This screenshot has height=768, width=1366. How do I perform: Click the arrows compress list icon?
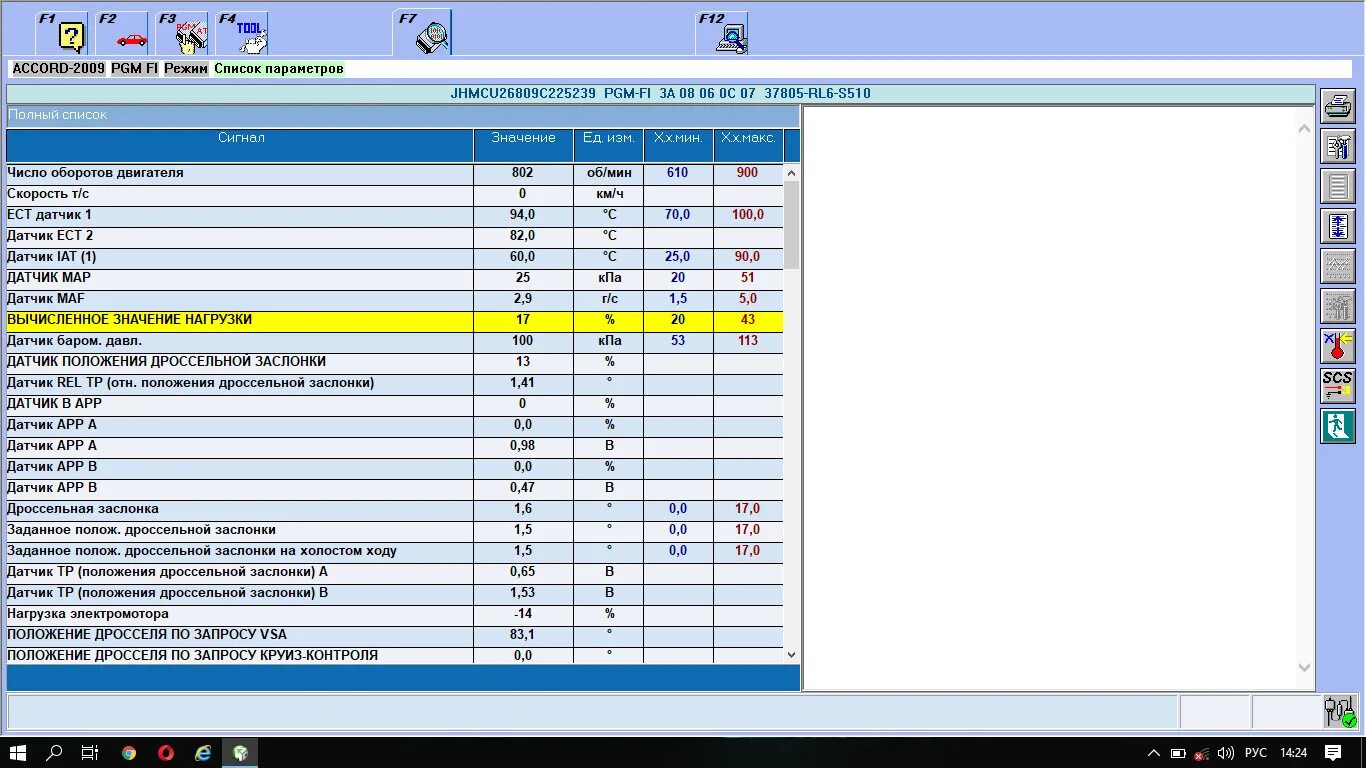[x=1338, y=225]
